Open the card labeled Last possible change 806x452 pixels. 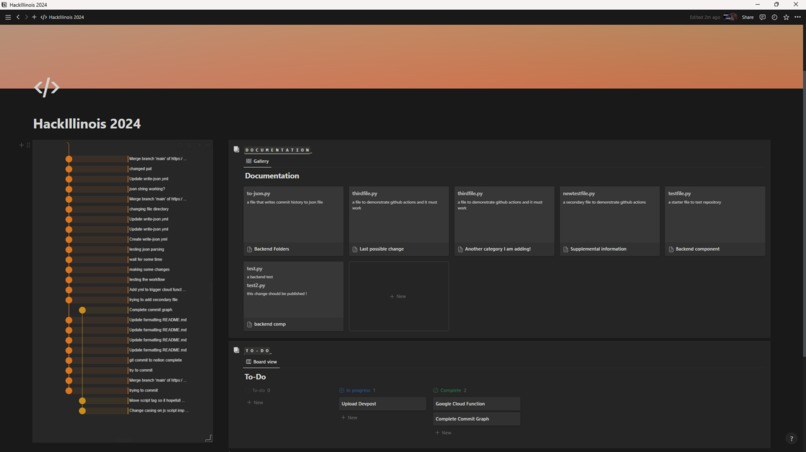pyautogui.click(x=399, y=221)
